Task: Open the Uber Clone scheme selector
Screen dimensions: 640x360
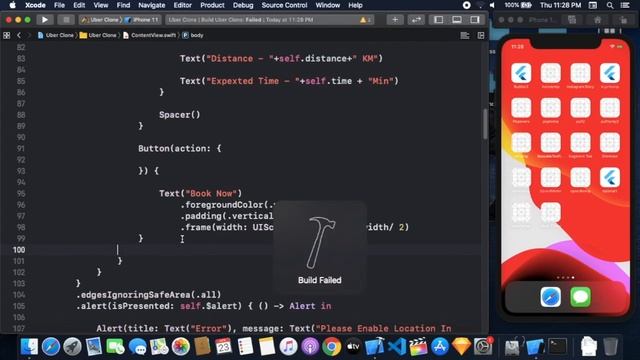Action: point(100,20)
